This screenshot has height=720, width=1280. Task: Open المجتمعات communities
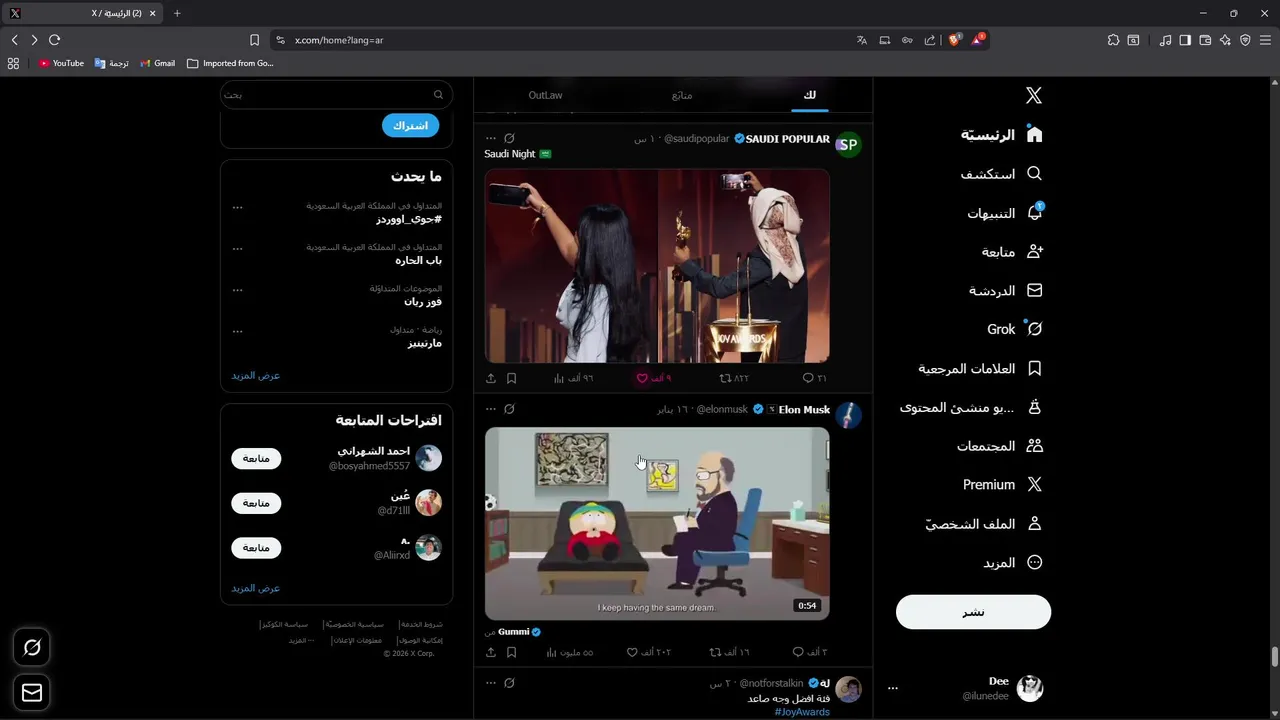[1000, 446]
